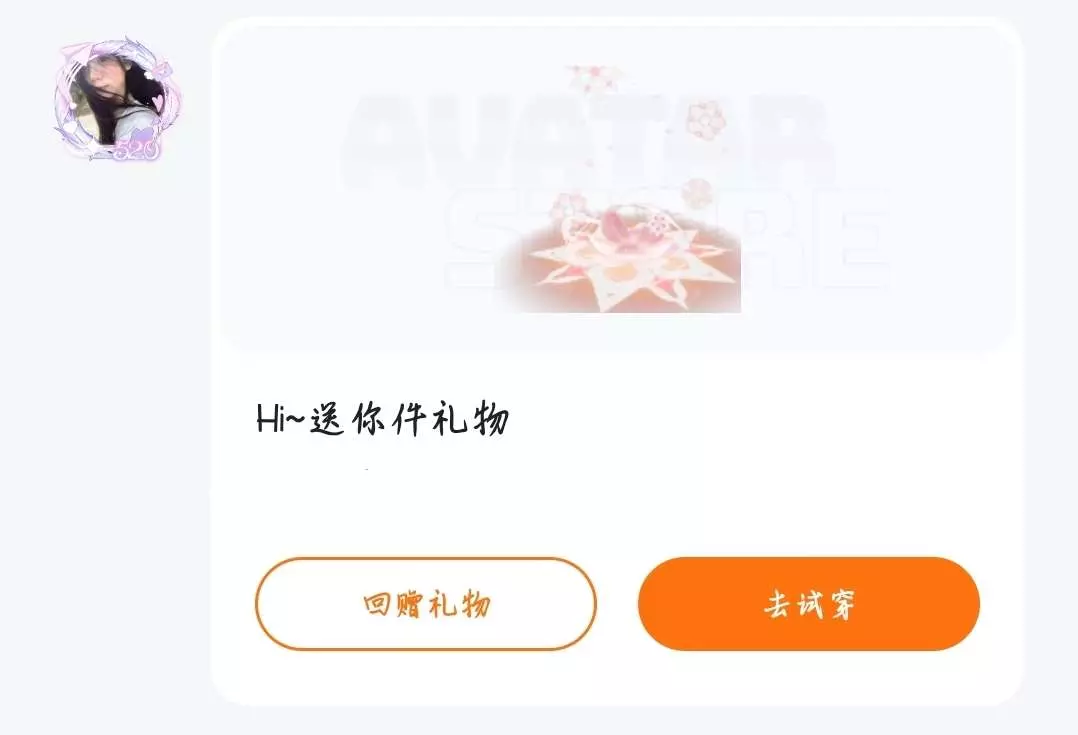Tap the small flower cluster above AVATAR text
The image size is (1078, 735).
pyautogui.click(x=593, y=77)
